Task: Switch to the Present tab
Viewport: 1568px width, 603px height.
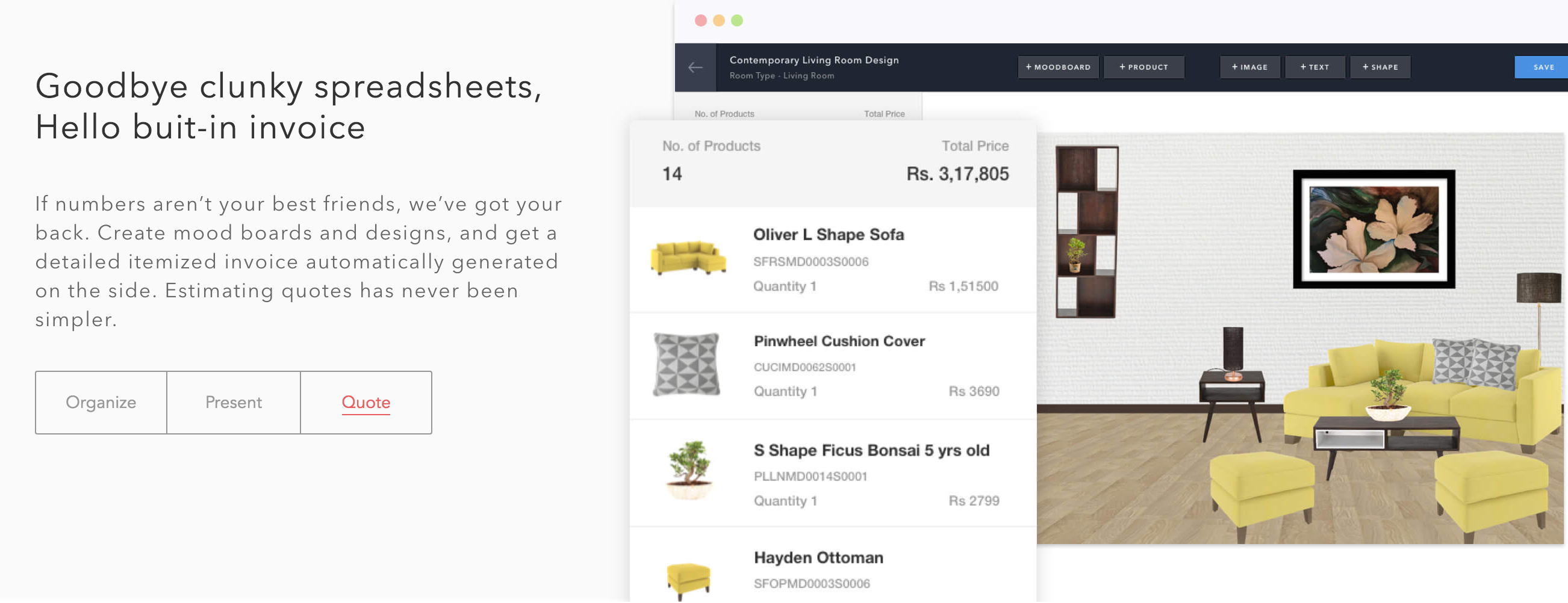Action: [x=233, y=402]
